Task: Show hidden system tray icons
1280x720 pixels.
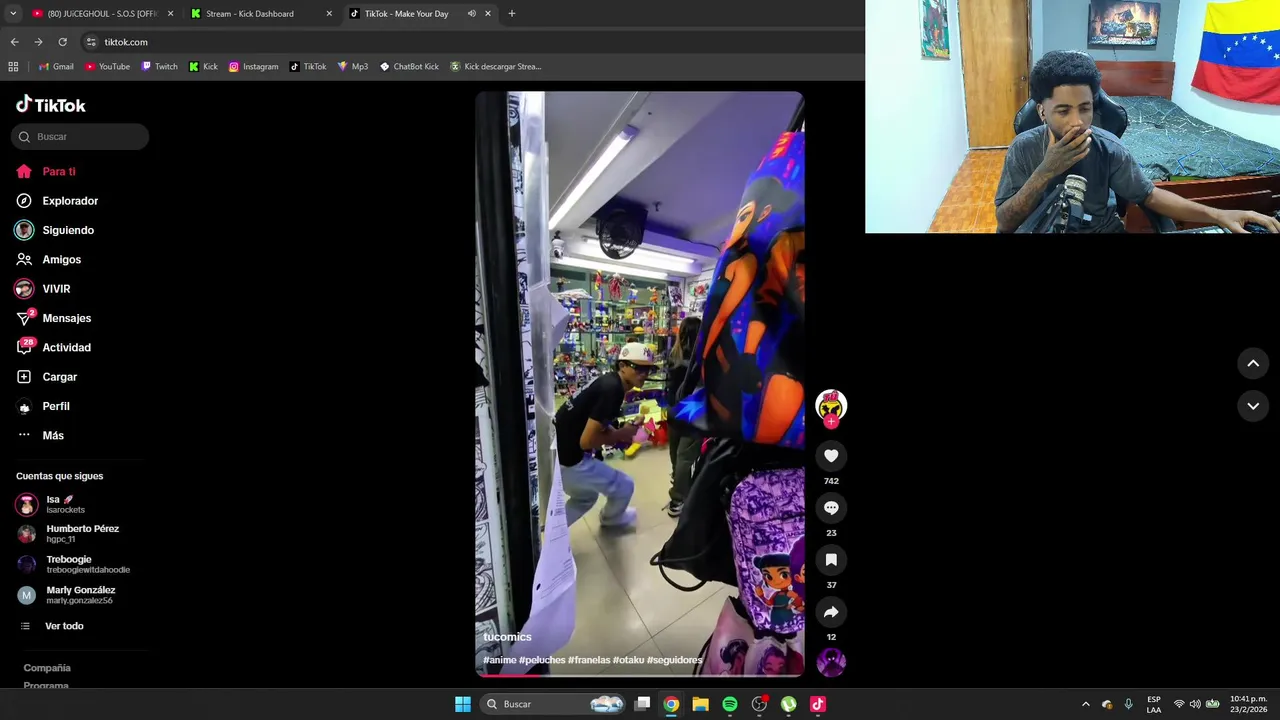Action: pos(1086,704)
